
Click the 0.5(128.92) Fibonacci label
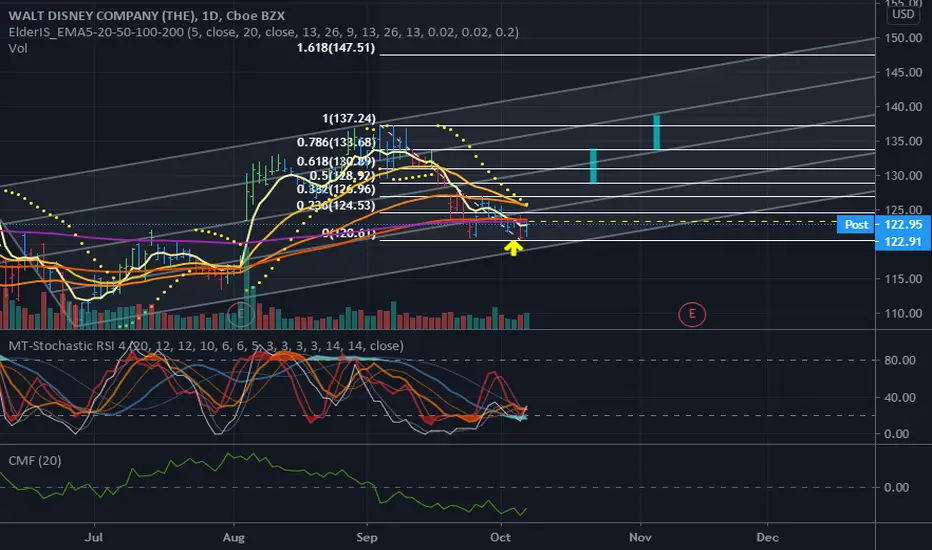342,176
